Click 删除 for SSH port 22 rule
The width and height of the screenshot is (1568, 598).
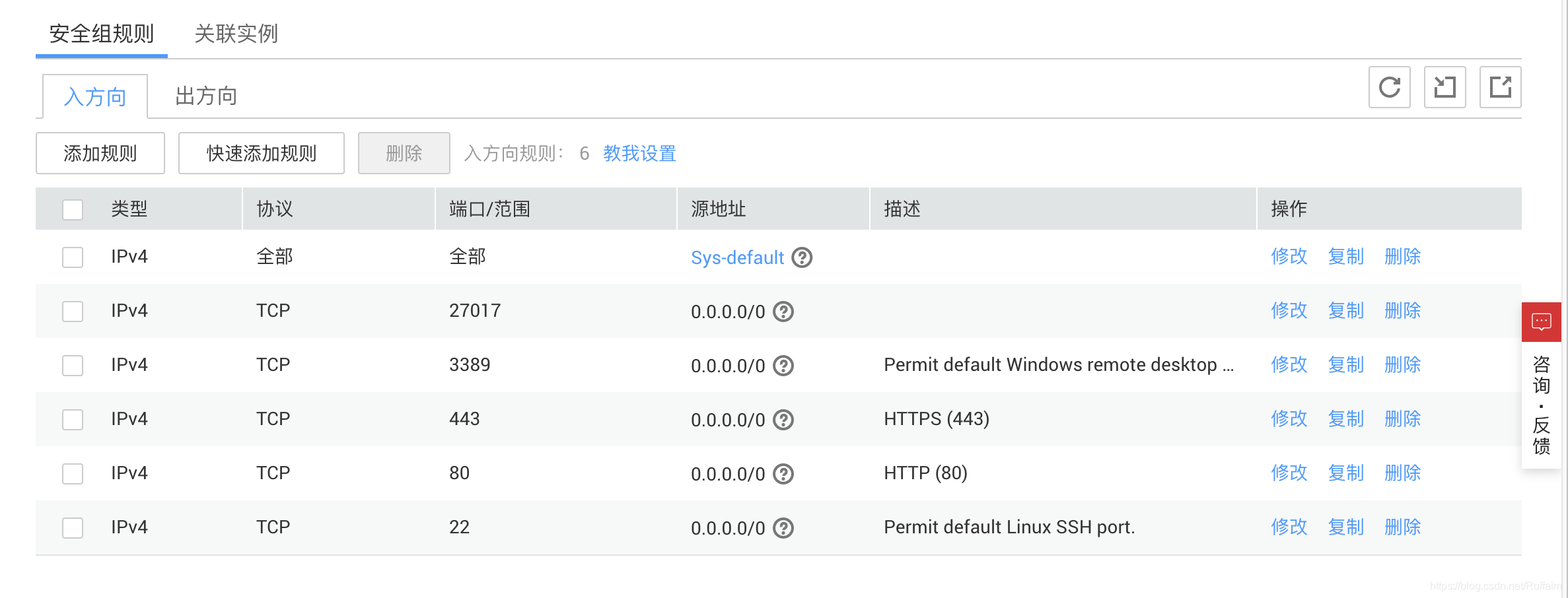1403,527
